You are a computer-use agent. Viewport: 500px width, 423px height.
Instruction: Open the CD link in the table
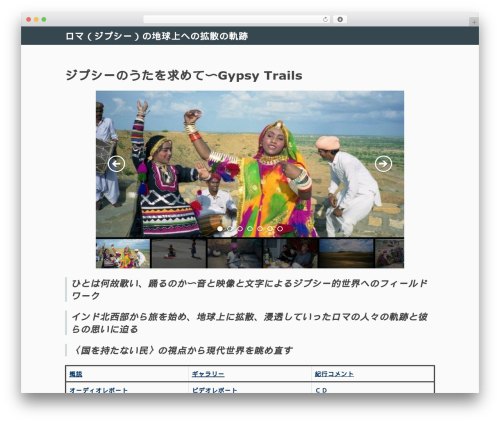pos(321,390)
